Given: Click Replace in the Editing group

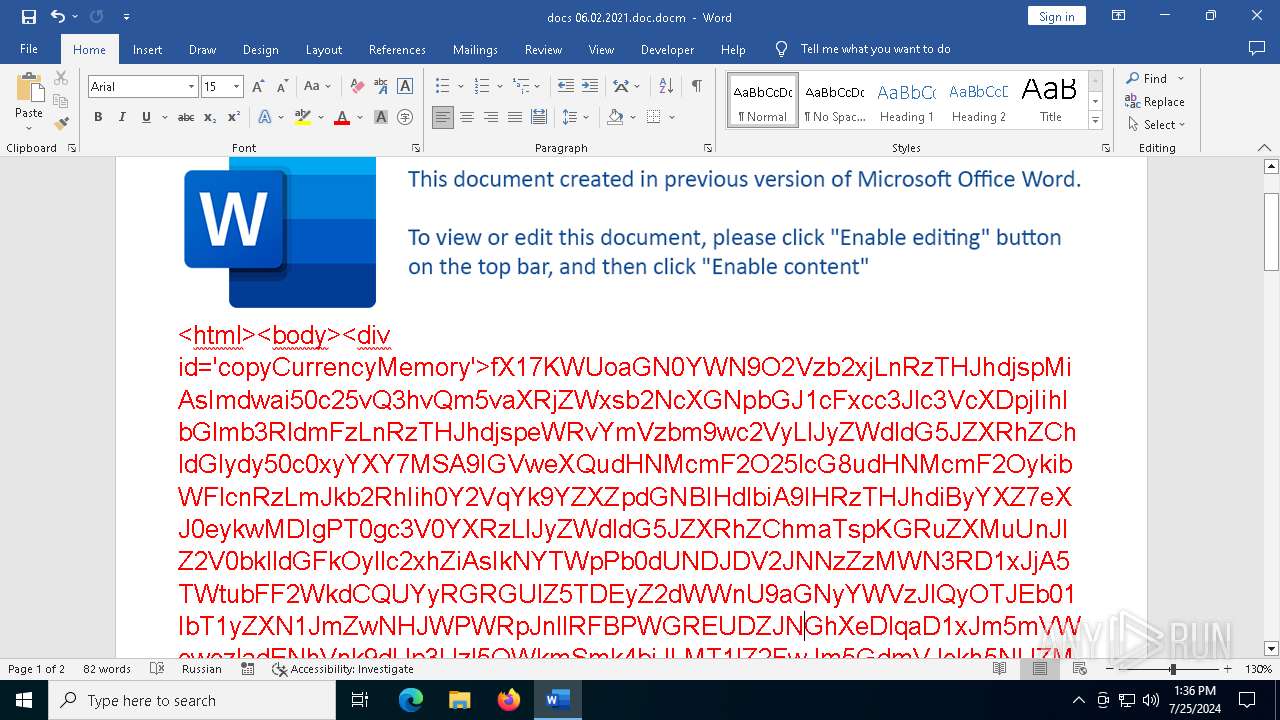Looking at the screenshot, I should [x=1155, y=102].
